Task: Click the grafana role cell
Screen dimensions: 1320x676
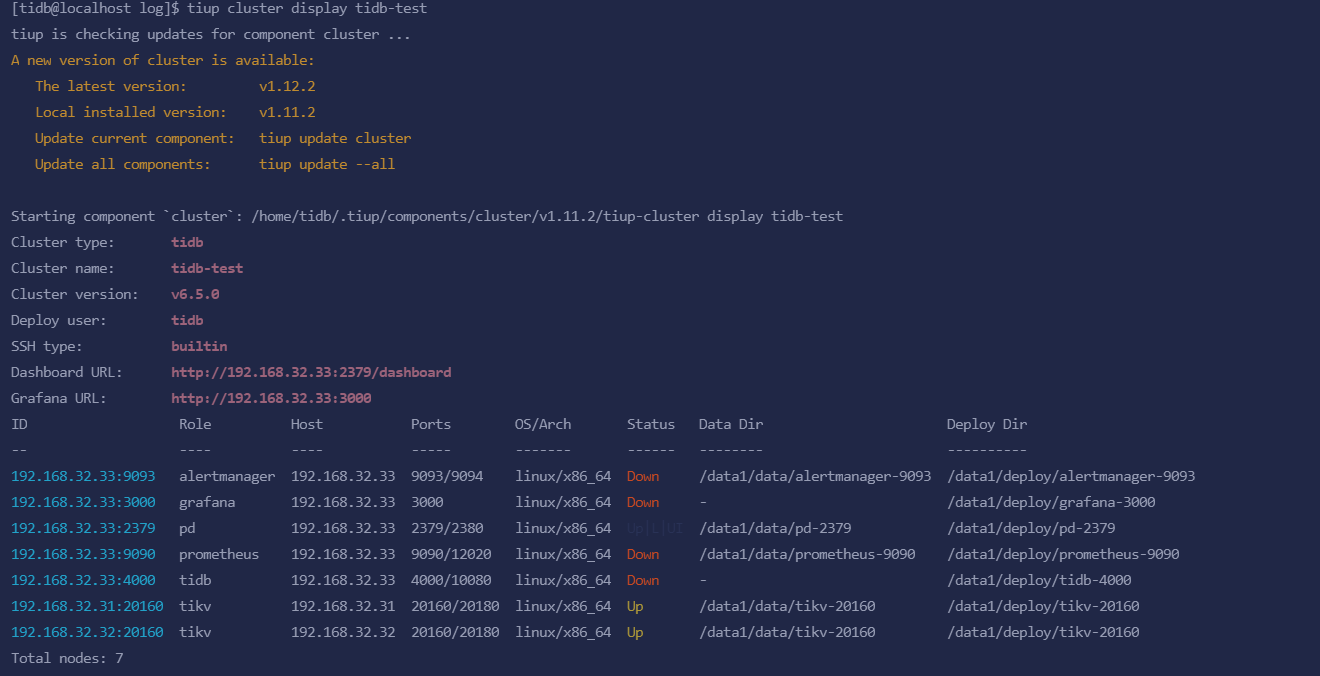Action: 207,502
